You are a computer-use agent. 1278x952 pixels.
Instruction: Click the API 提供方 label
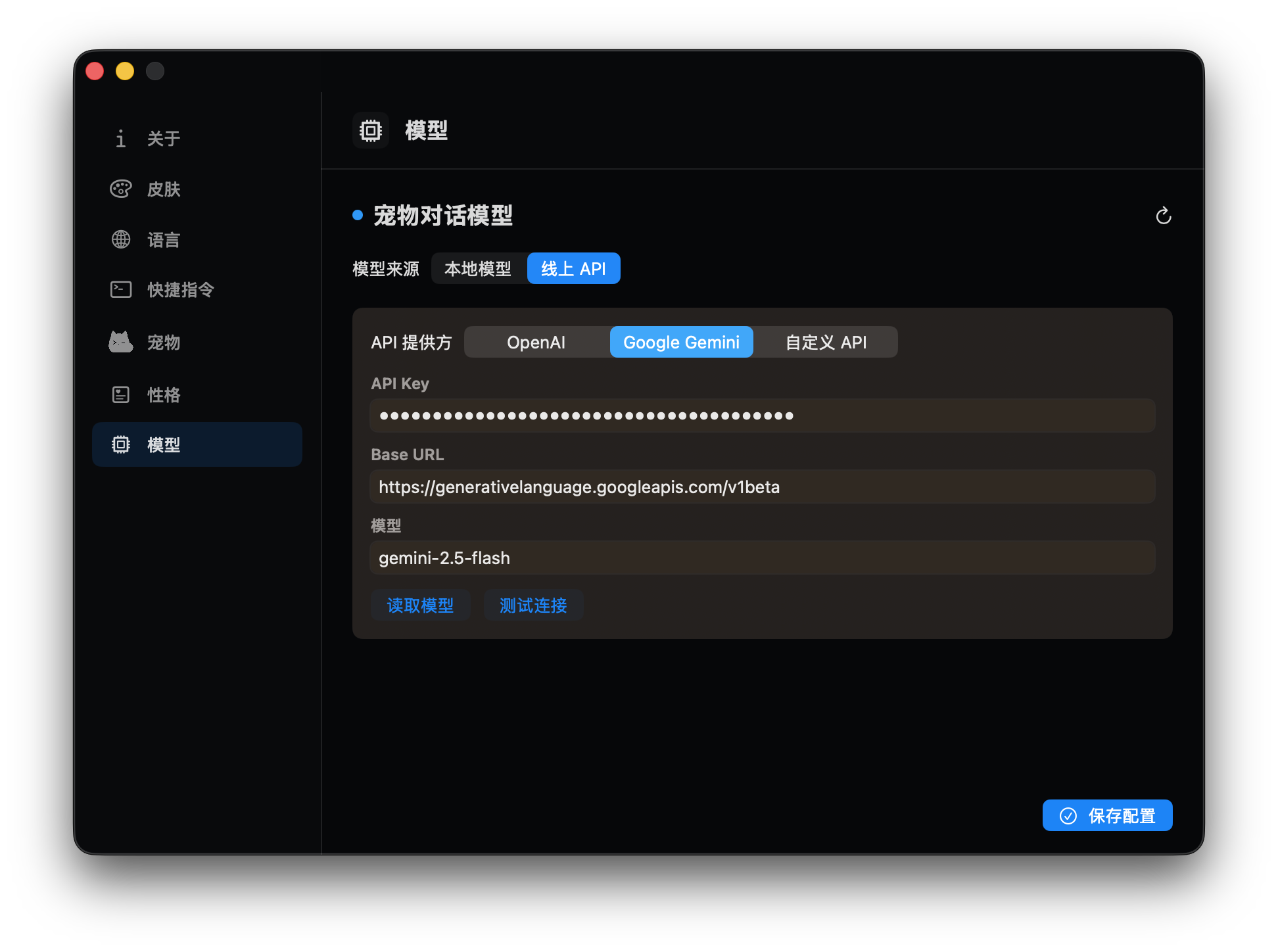coord(412,343)
